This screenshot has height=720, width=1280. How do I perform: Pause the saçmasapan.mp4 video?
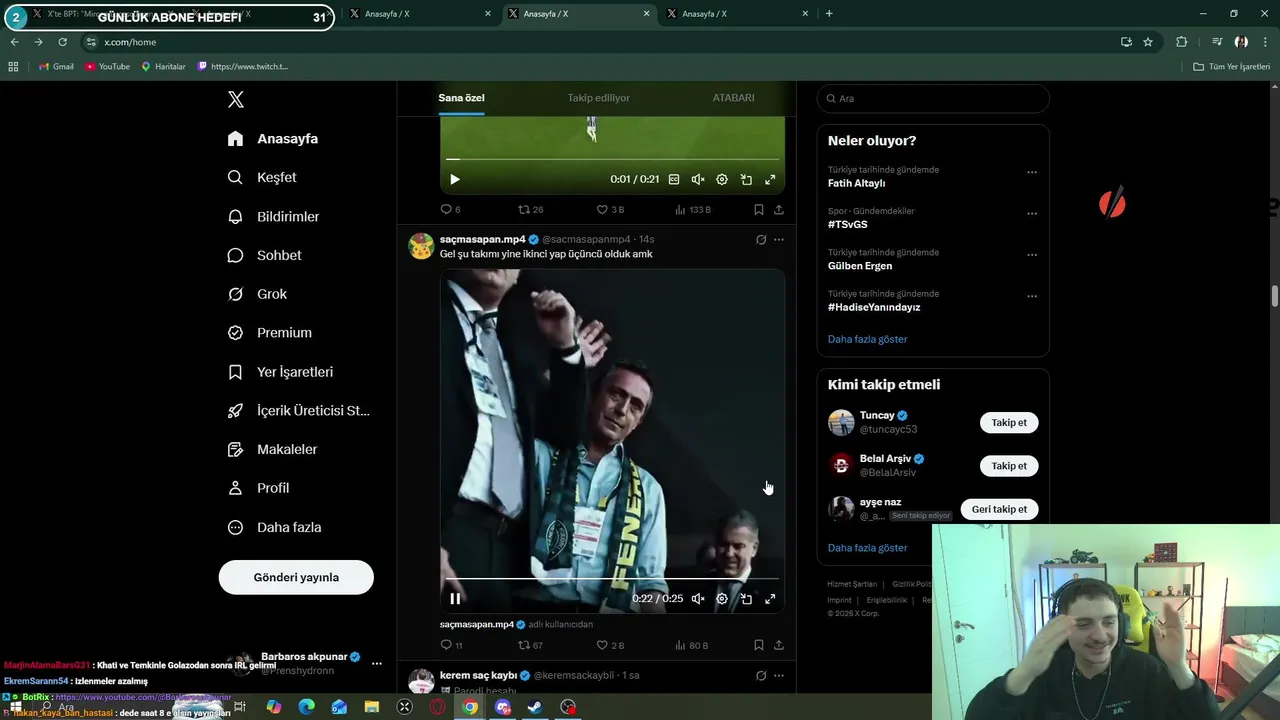coord(455,599)
